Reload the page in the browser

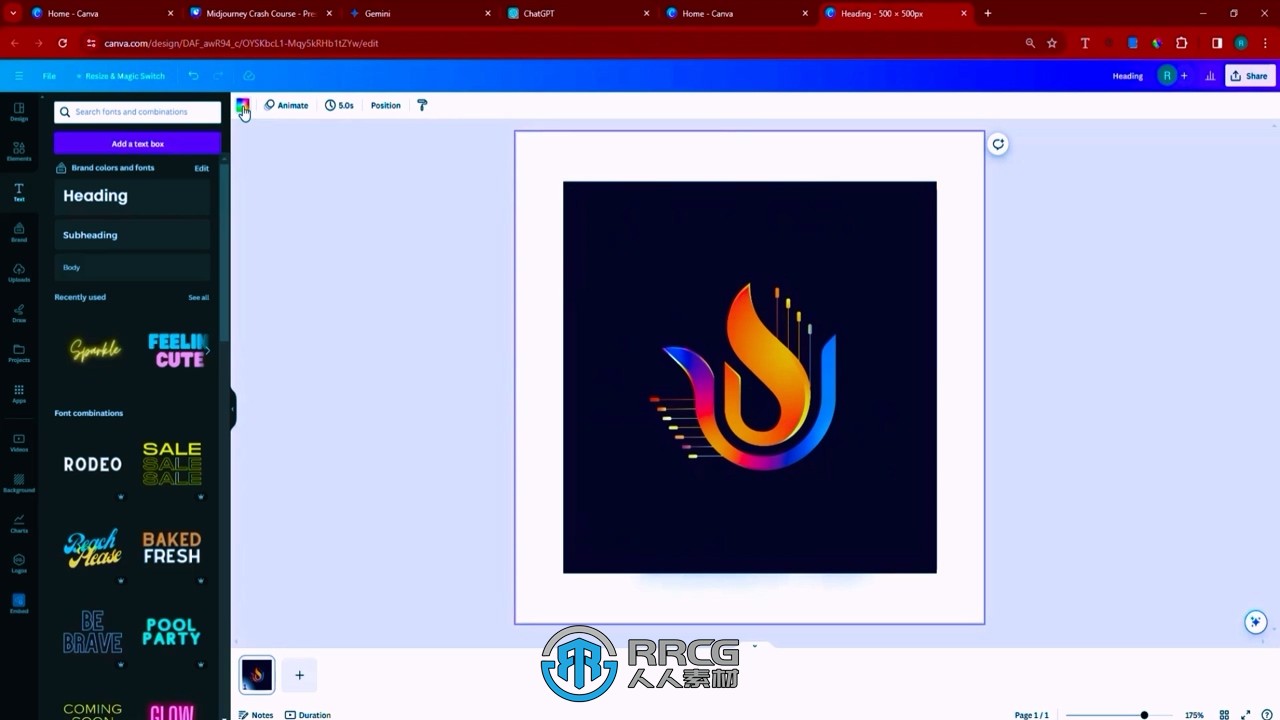point(62,43)
